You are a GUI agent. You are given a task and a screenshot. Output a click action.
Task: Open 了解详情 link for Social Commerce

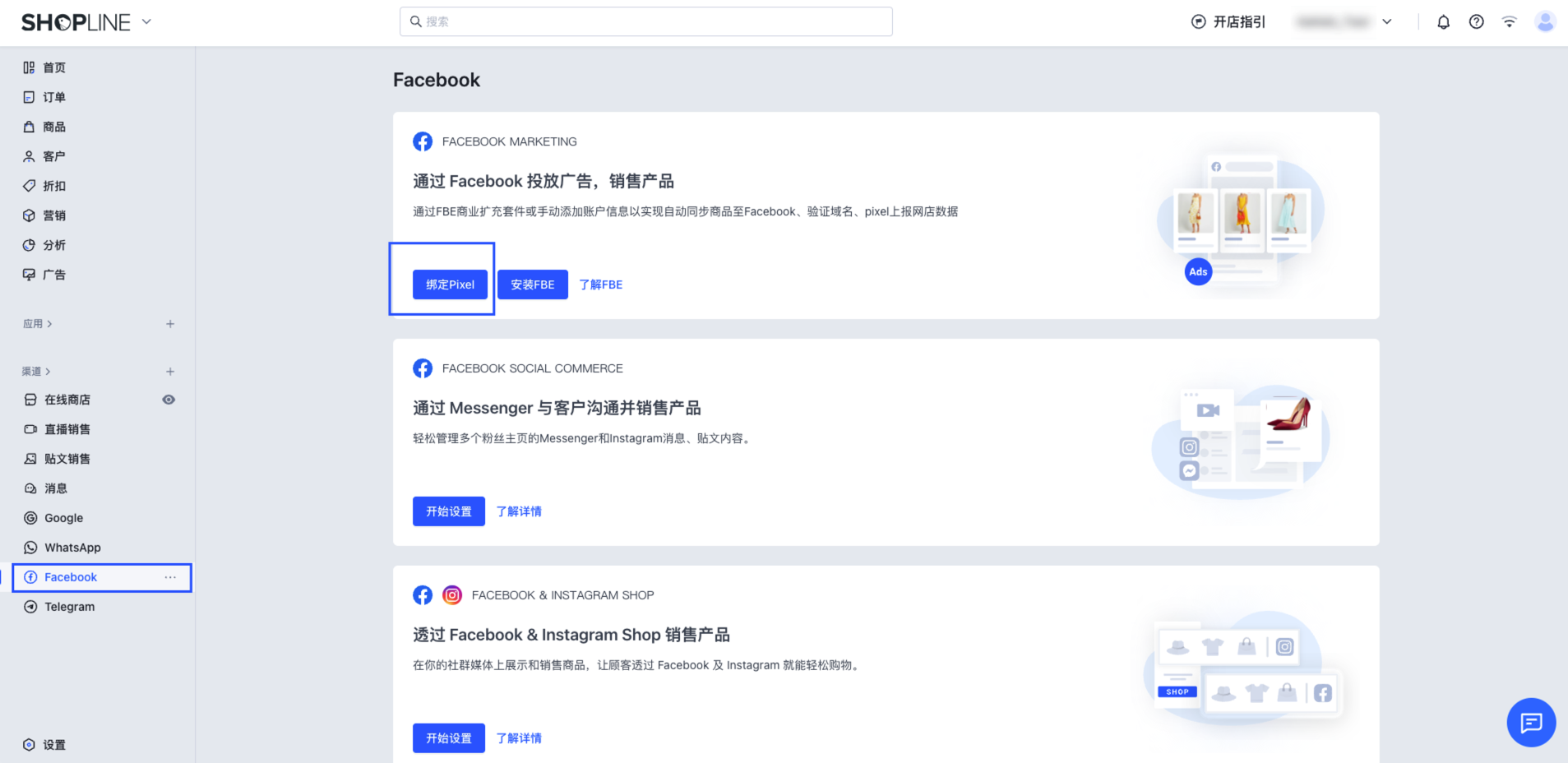[519, 511]
